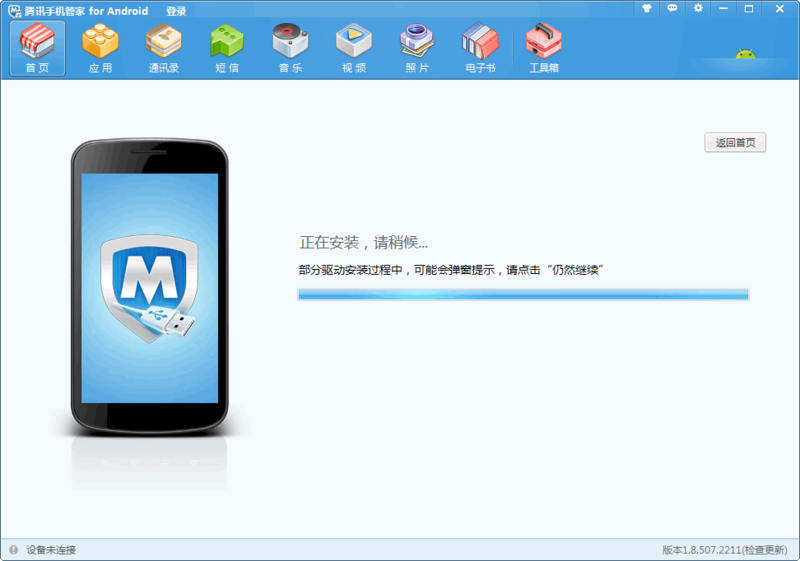Image resolution: width=800 pixels, height=561 pixels.
Task: Maximize the window
Action: click(x=748, y=8)
